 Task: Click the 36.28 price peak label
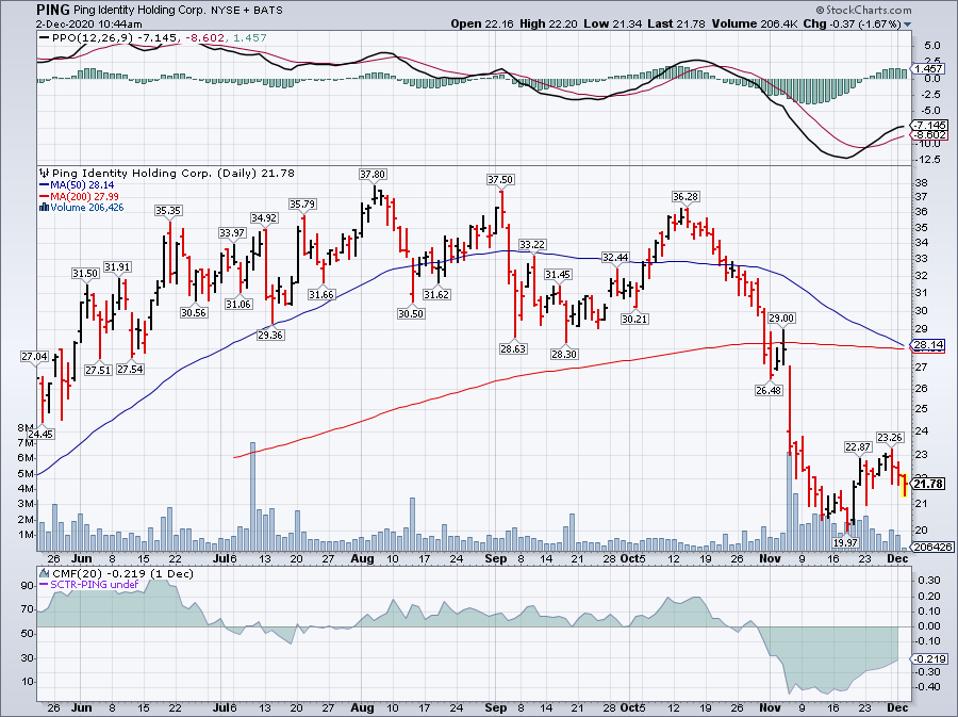coord(686,197)
